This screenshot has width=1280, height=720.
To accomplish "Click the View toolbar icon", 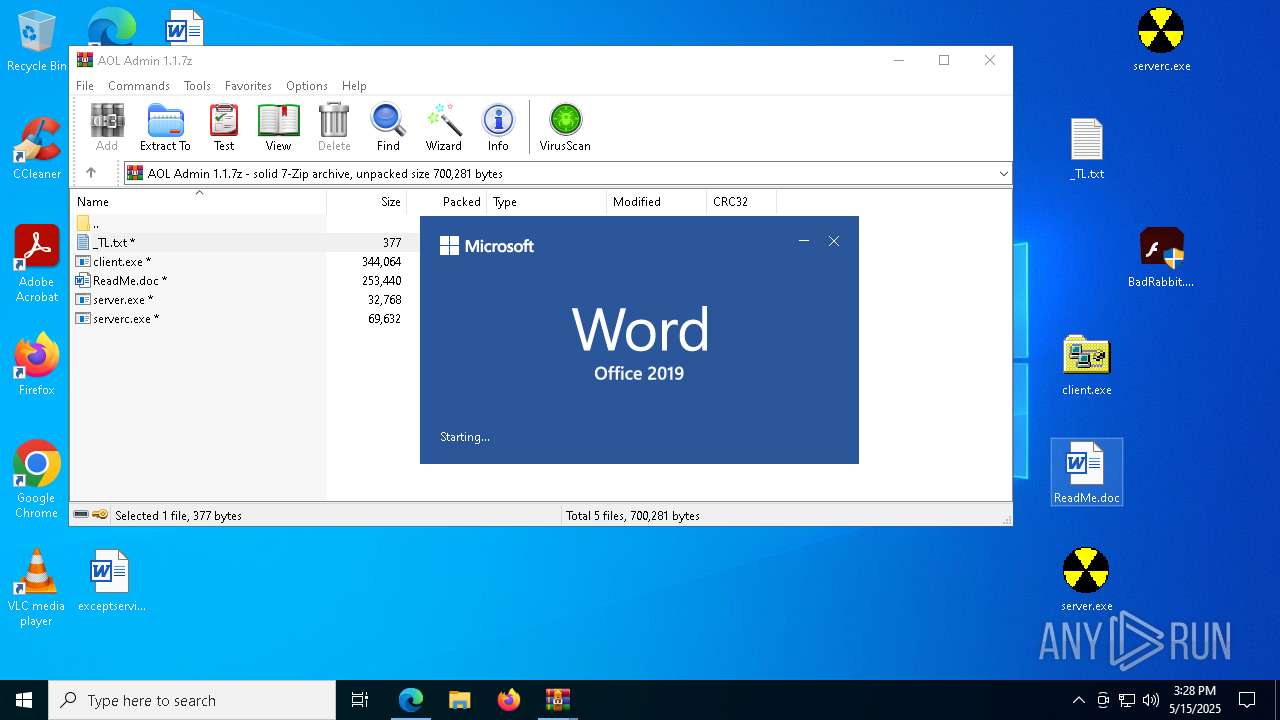I will (x=278, y=127).
